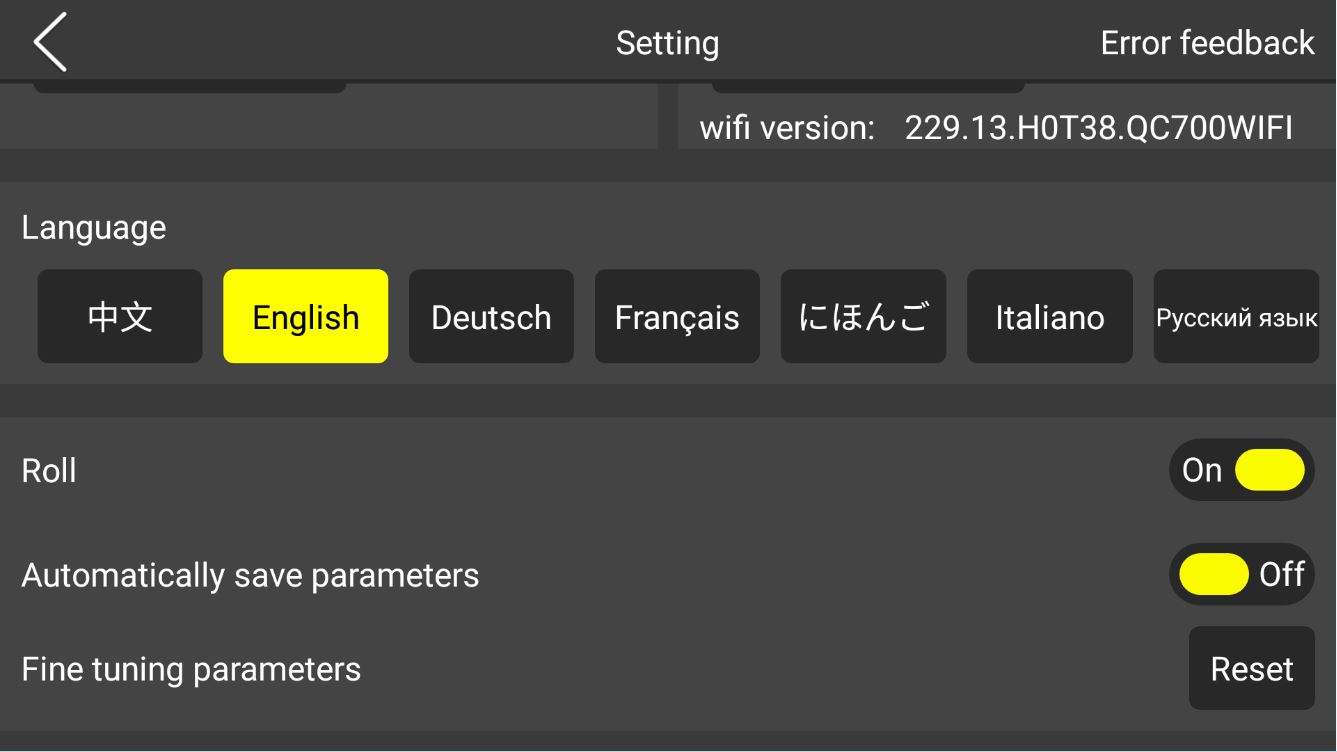The image size is (1337, 752).
Task: Pick the にほんご language option
Action: (x=863, y=316)
